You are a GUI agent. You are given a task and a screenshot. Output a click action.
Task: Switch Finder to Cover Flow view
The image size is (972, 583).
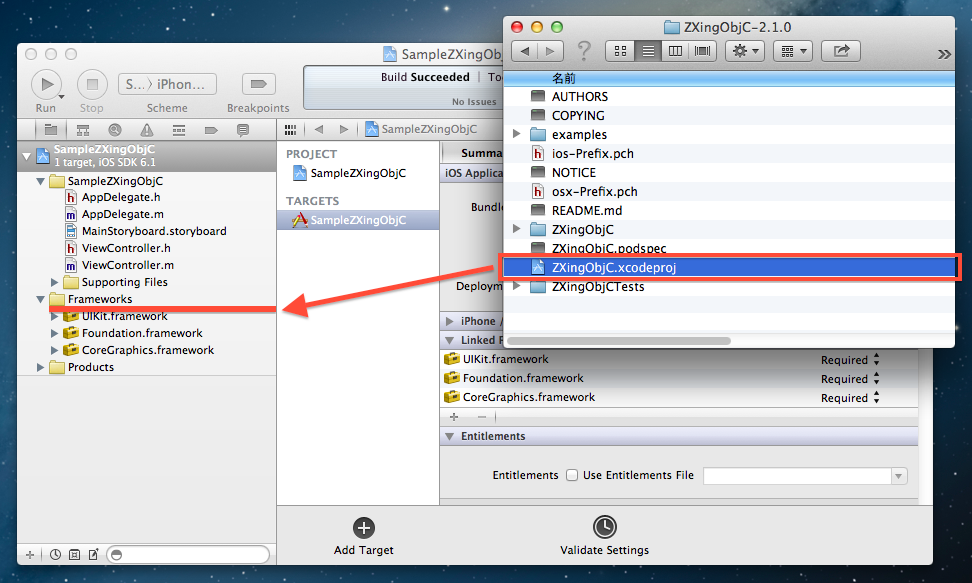coord(702,51)
